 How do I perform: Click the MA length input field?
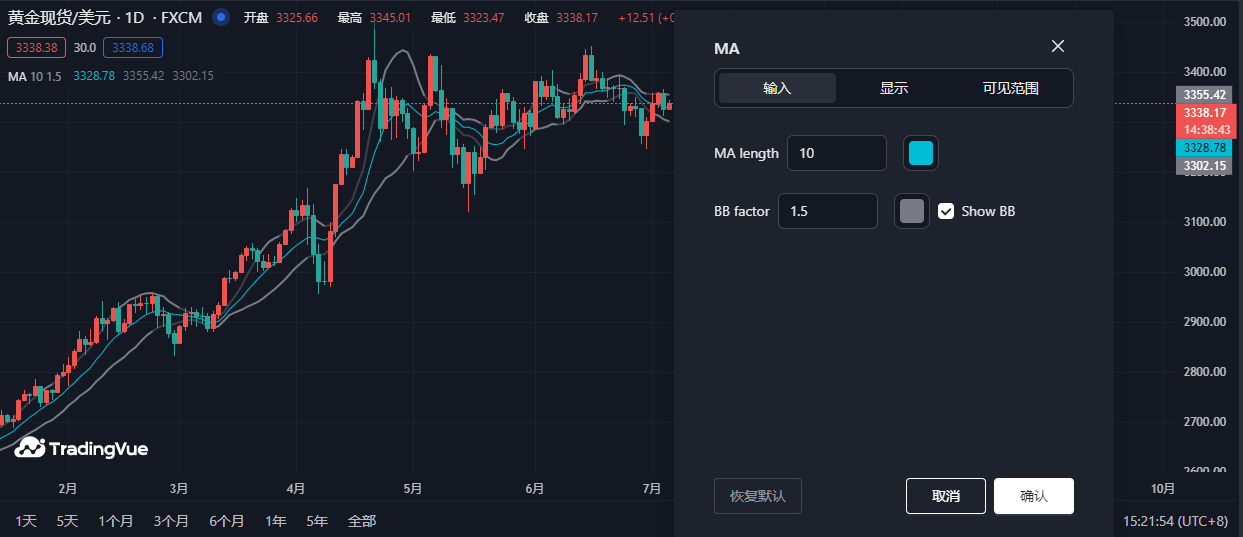tap(836, 153)
